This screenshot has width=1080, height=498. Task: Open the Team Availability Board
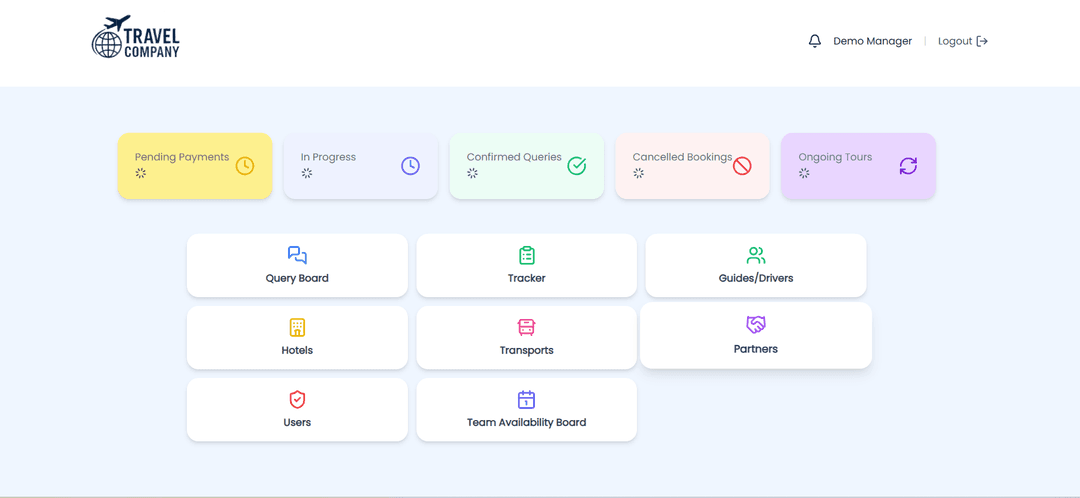[x=526, y=410]
